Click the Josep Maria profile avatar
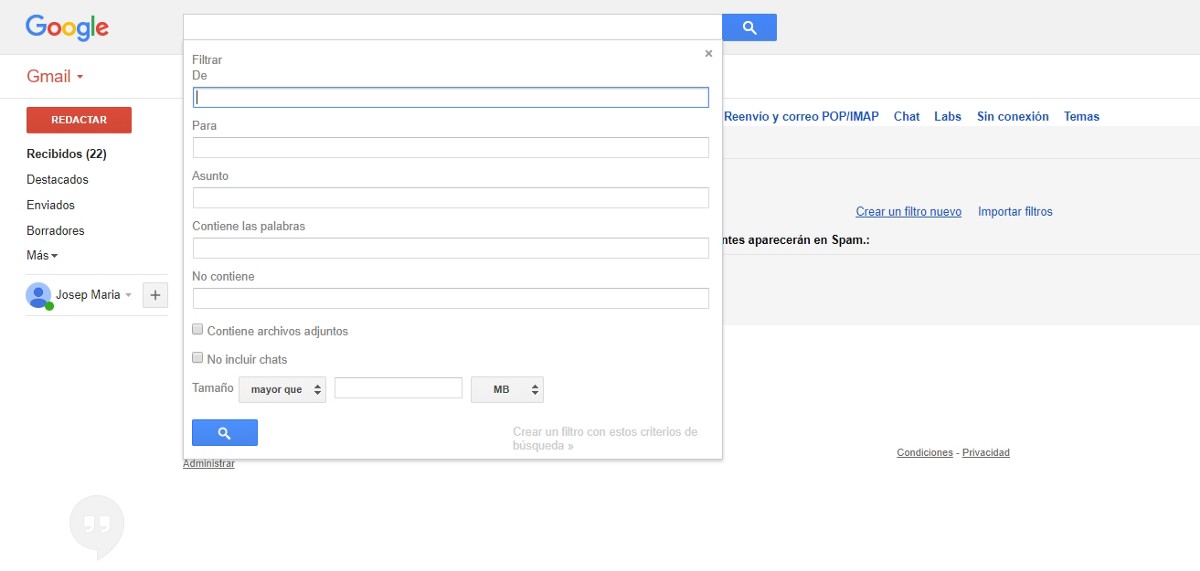This screenshot has height=571, width=1200. click(39, 295)
